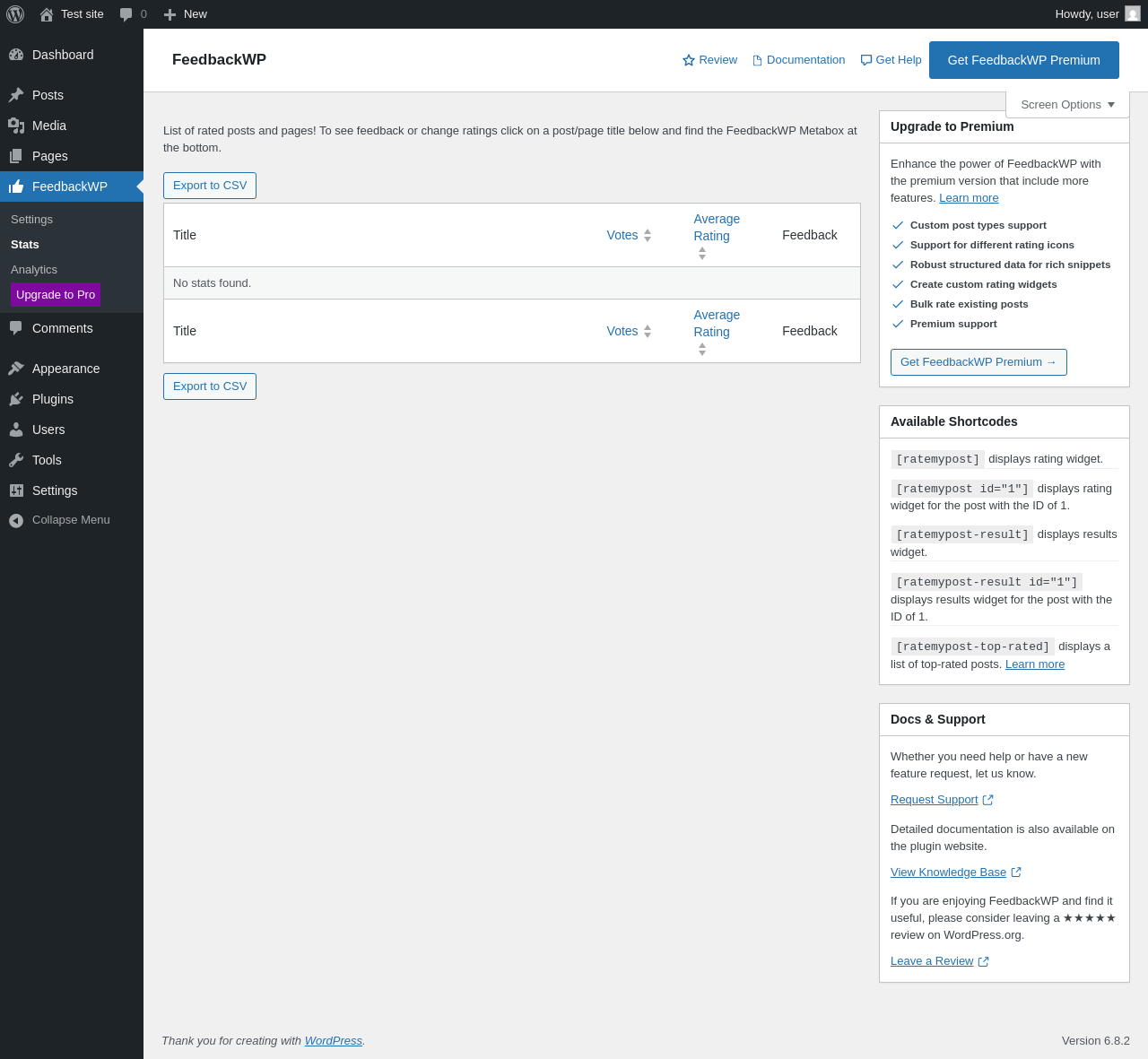The image size is (1148, 1059).
Task: Open the Documentation link
Action: 798,60
